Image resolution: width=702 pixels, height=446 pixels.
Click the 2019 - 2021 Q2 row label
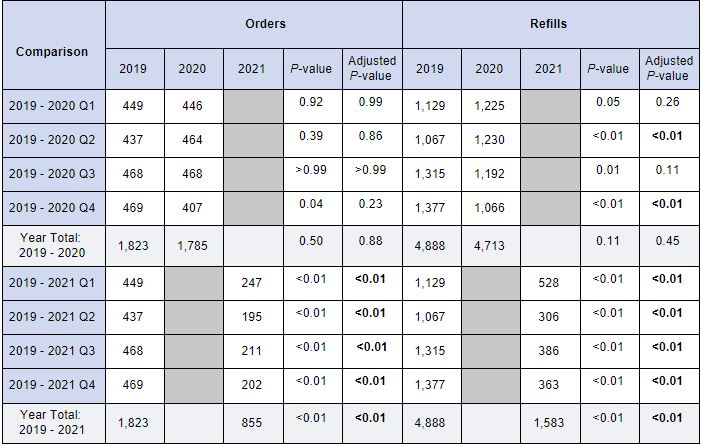click(53, 316)
